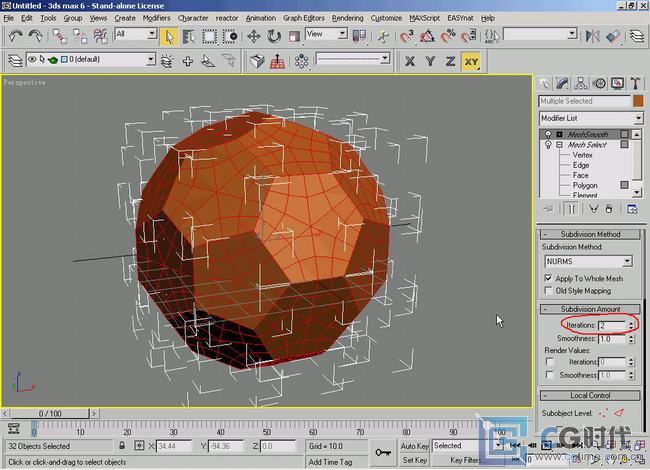Restrict transform to the XY plane
Screen dimensions: 650x470
(471, 62)
